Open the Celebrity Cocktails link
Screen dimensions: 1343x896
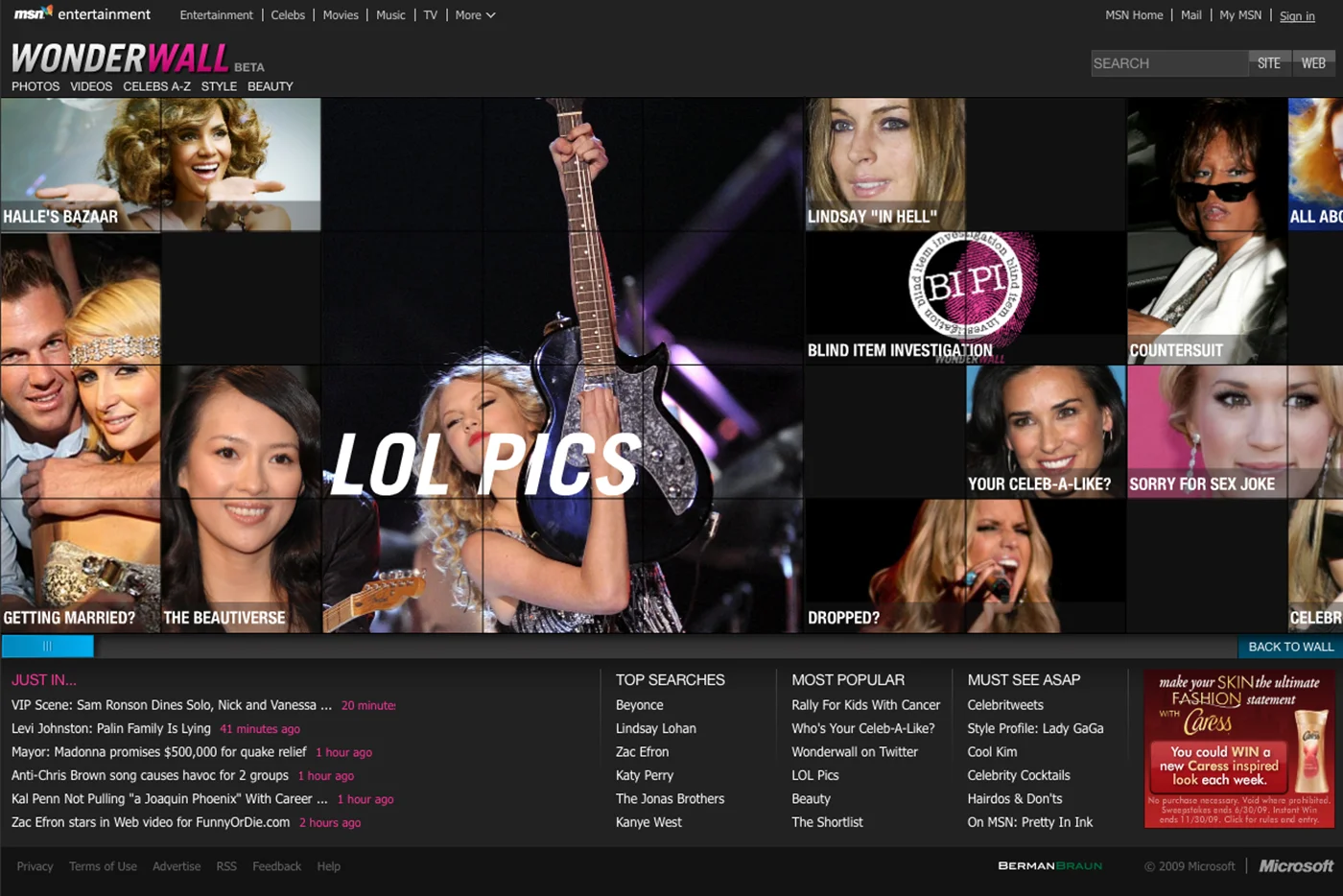coord(1019,775)
